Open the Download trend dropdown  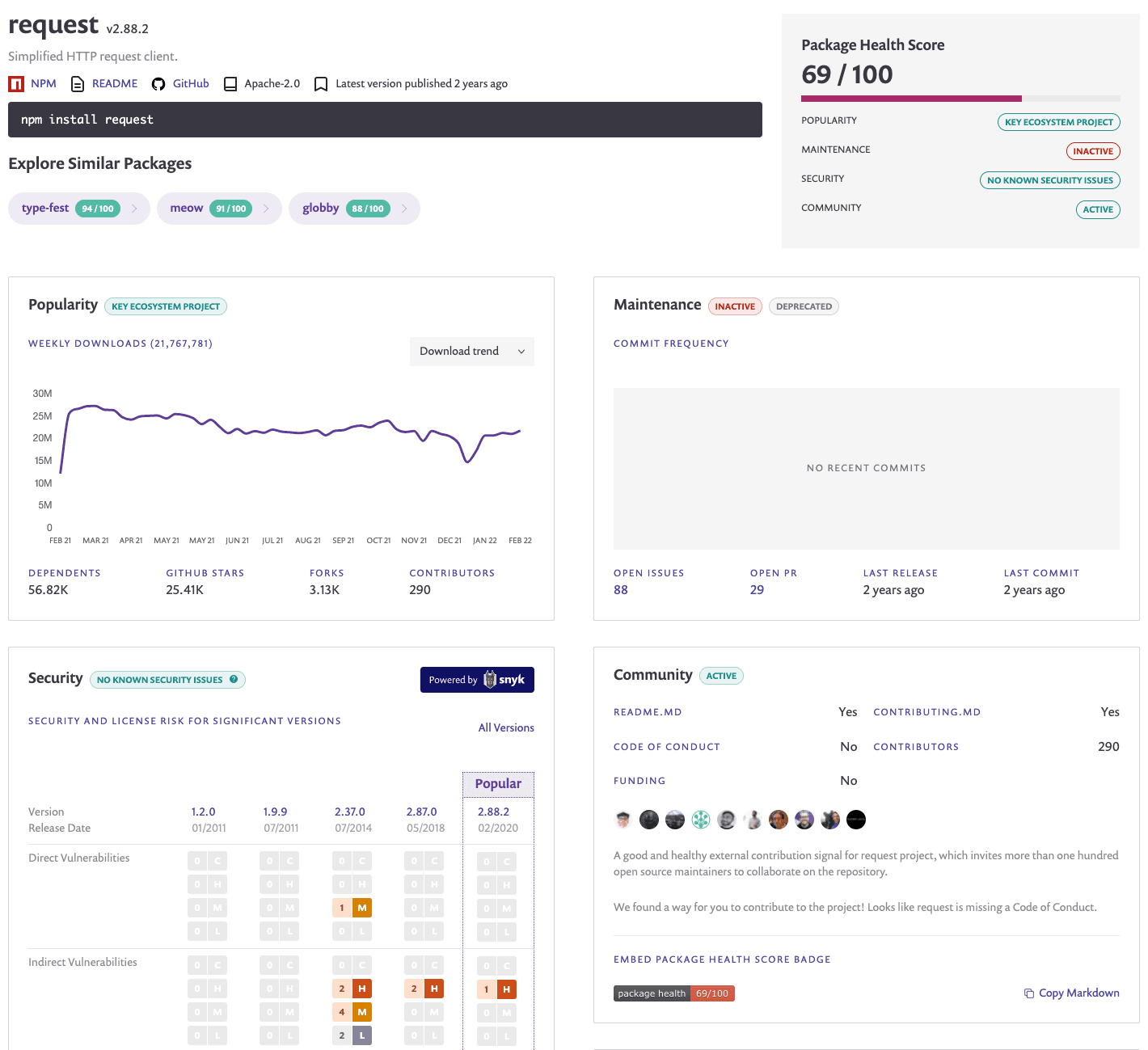tap(472, 352)
